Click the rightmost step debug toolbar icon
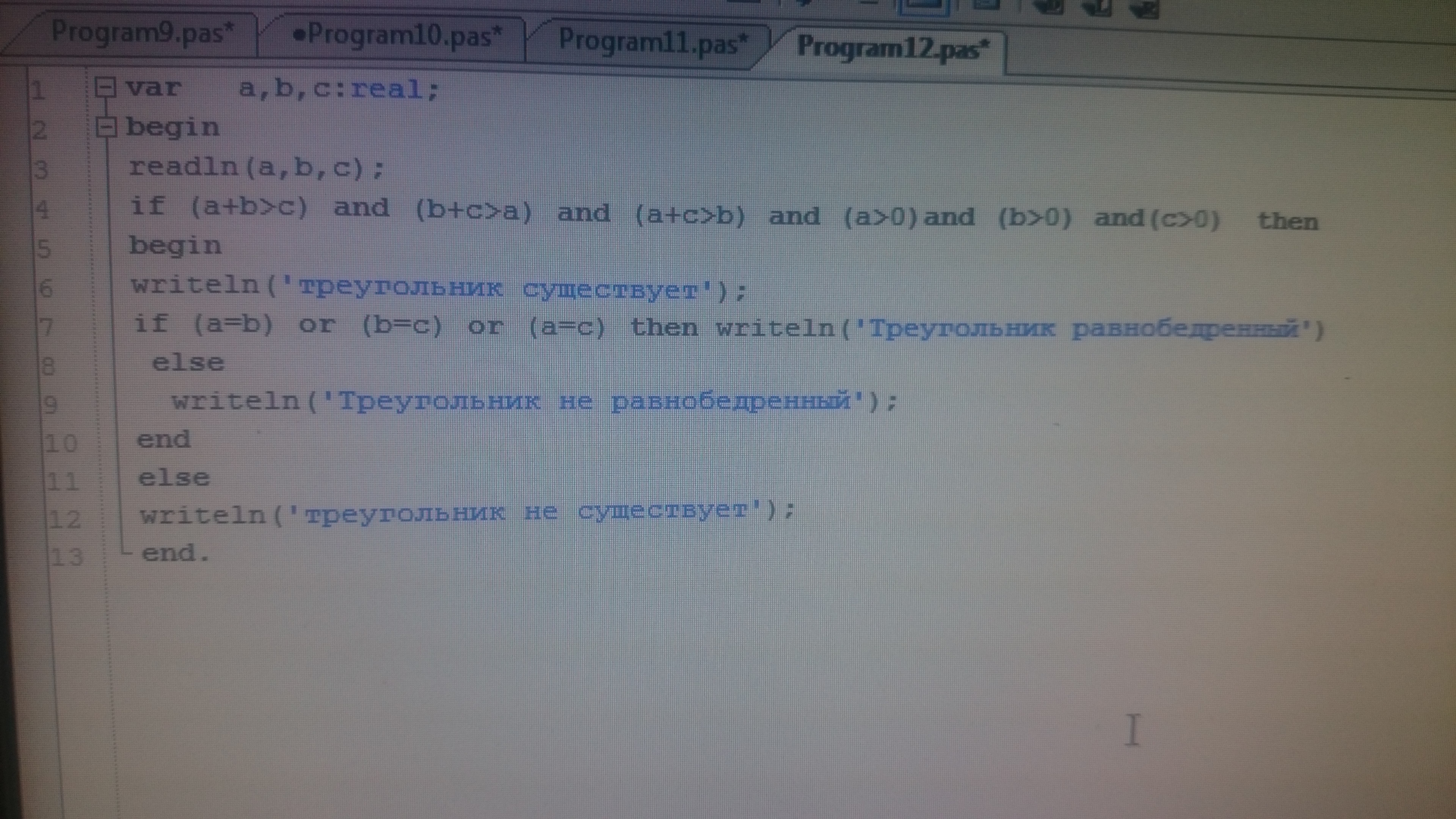Viewport: 1456px width, 819px height. 1144,8
